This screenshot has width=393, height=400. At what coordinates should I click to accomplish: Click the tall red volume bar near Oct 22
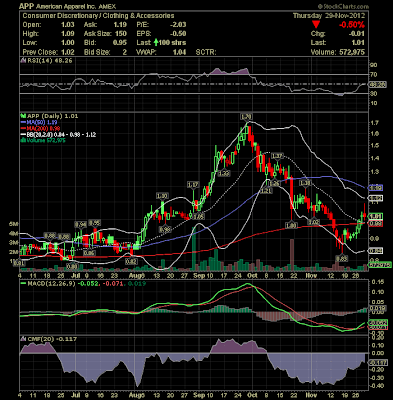coord(292,254)
